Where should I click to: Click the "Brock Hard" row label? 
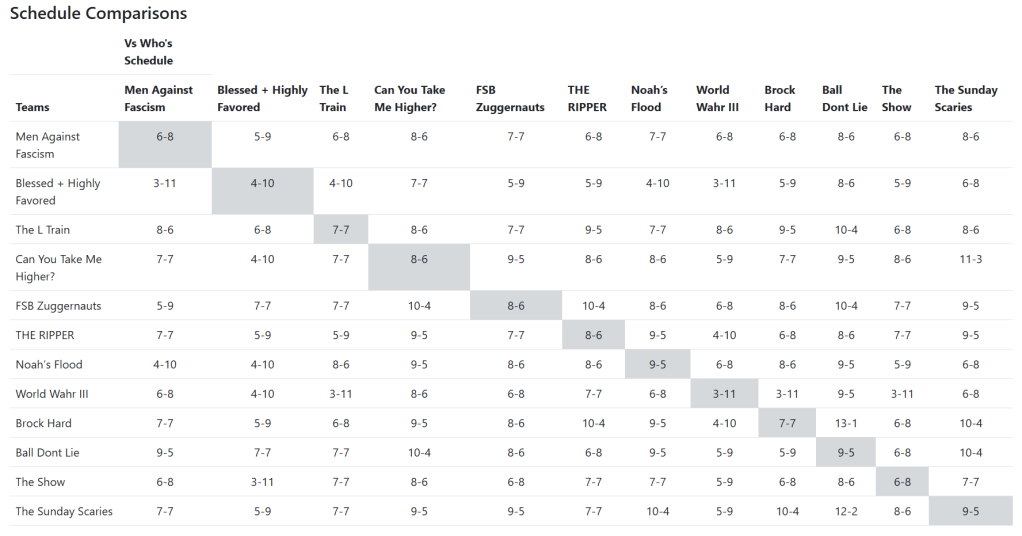[x=44, y=423]
